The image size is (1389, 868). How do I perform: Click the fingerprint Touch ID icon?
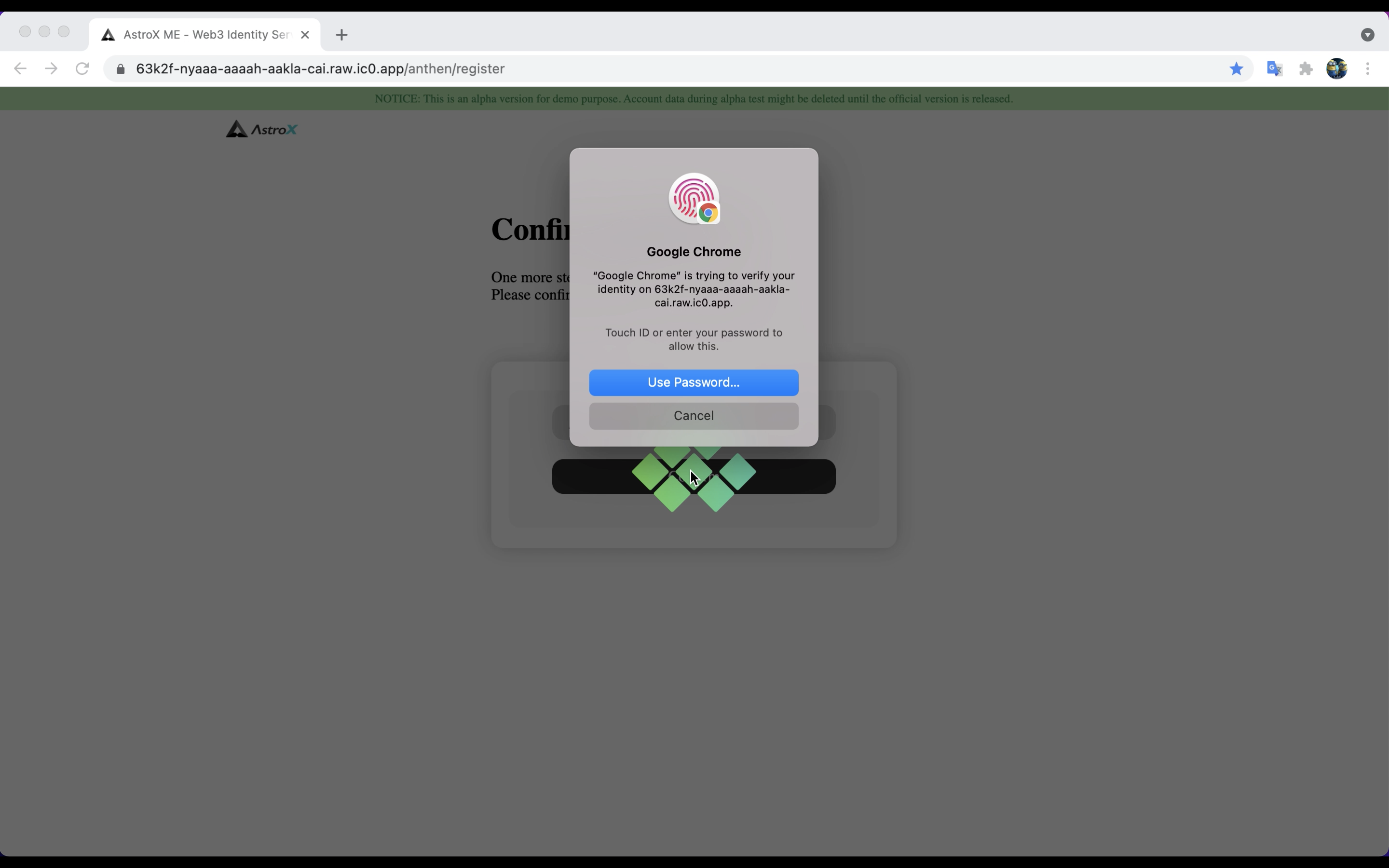(x=694, y=199)
